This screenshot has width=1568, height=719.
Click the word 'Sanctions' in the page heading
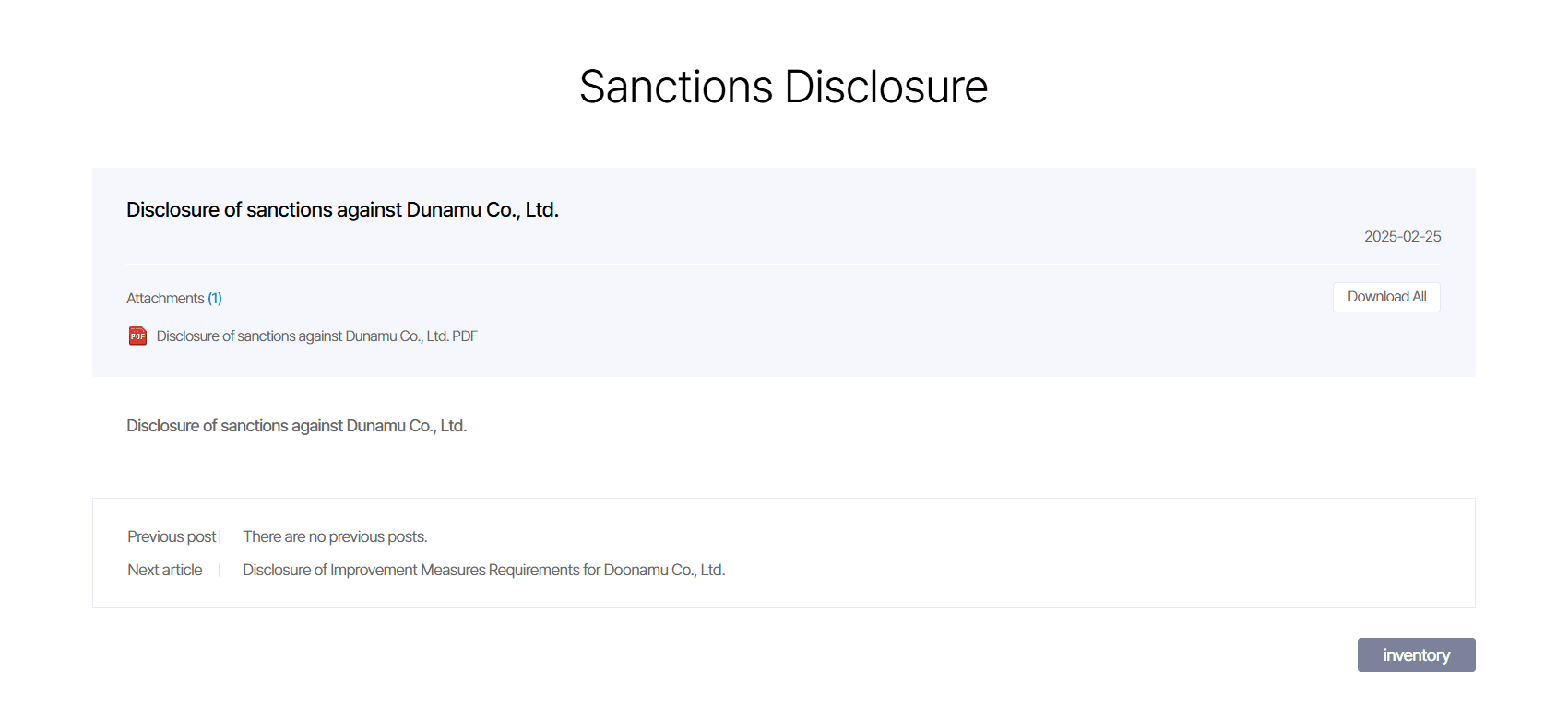click(676, 88)
